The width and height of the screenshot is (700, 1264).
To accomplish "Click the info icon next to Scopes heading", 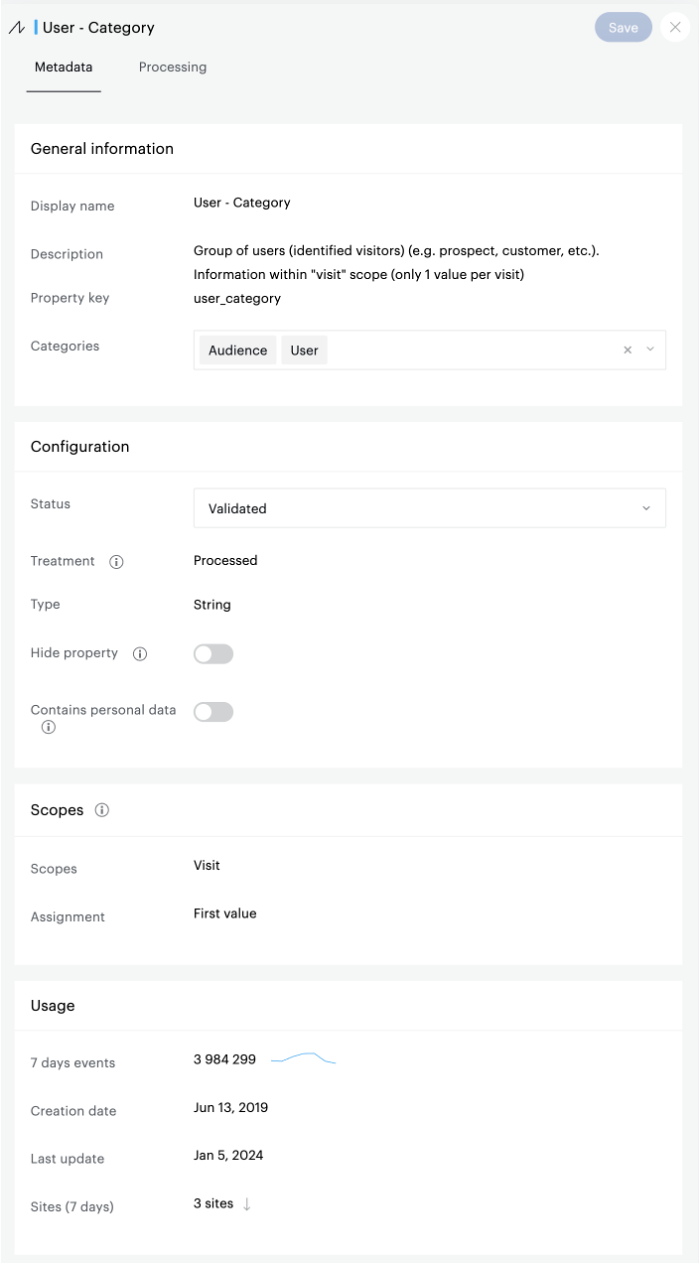I will tap(102, 810).
